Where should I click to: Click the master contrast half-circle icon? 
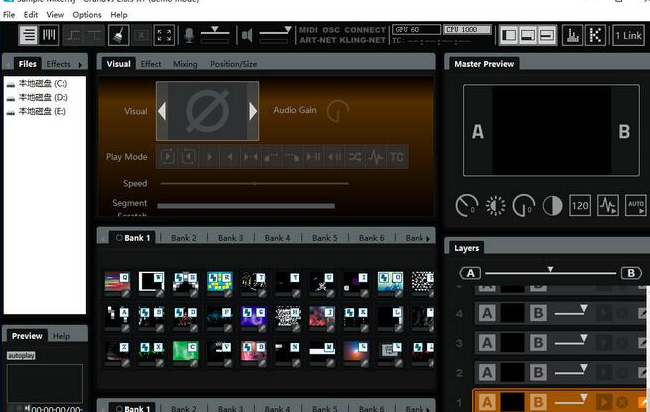(553, 205)
